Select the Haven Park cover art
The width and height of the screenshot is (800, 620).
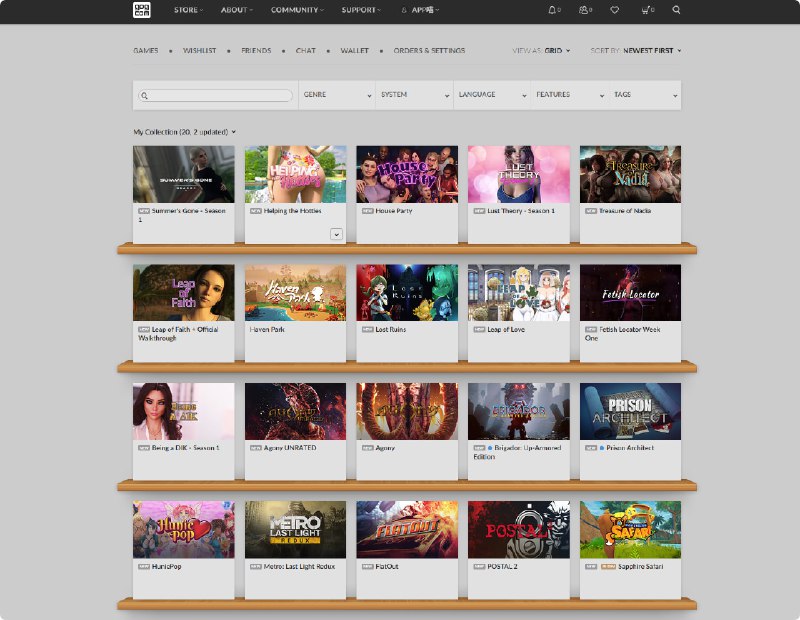pos(295,293)
